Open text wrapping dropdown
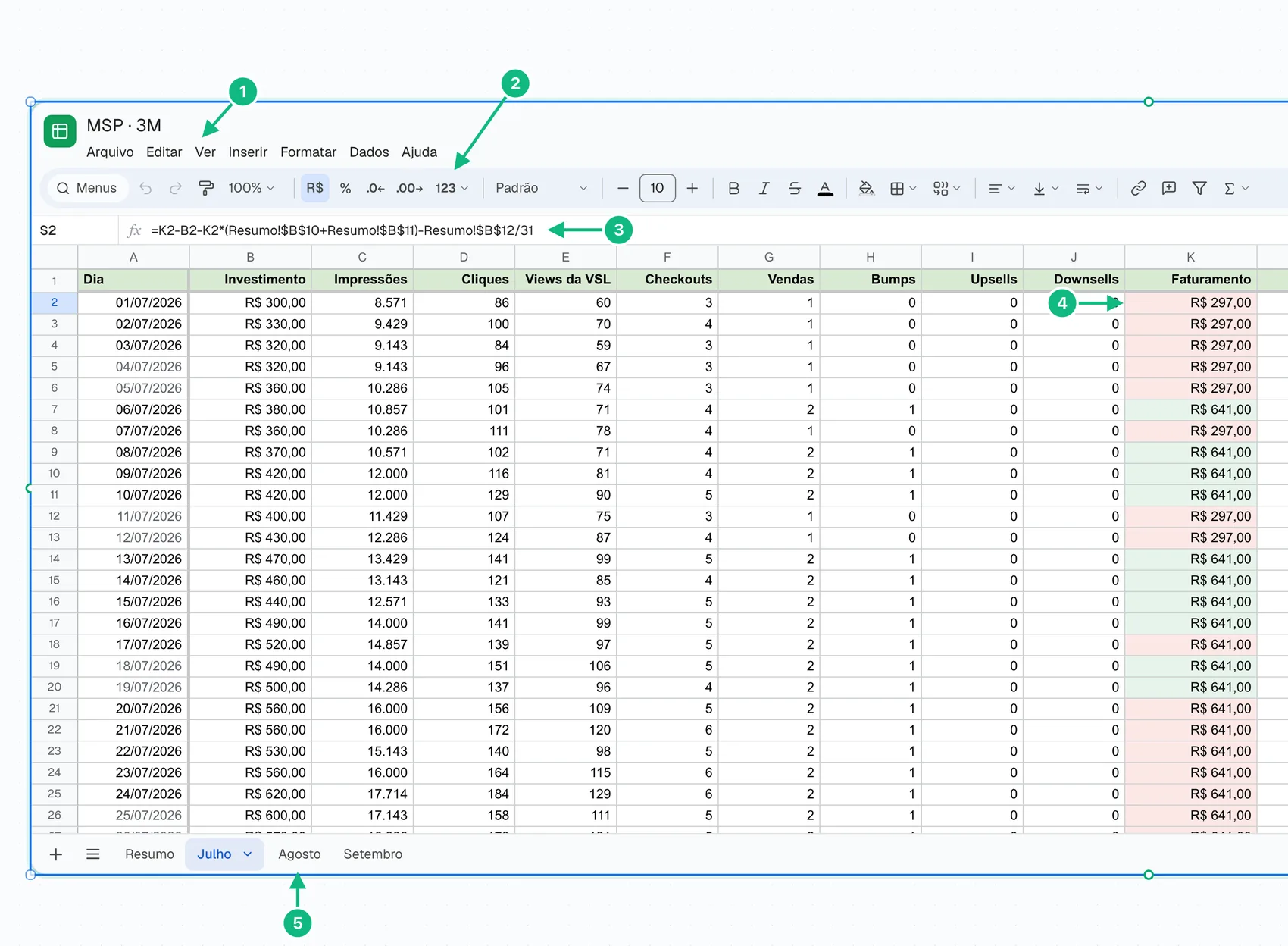Image resolution: width=1288 pixels, height=946 pixels. pyautogui.click(x=1089, y=188)
